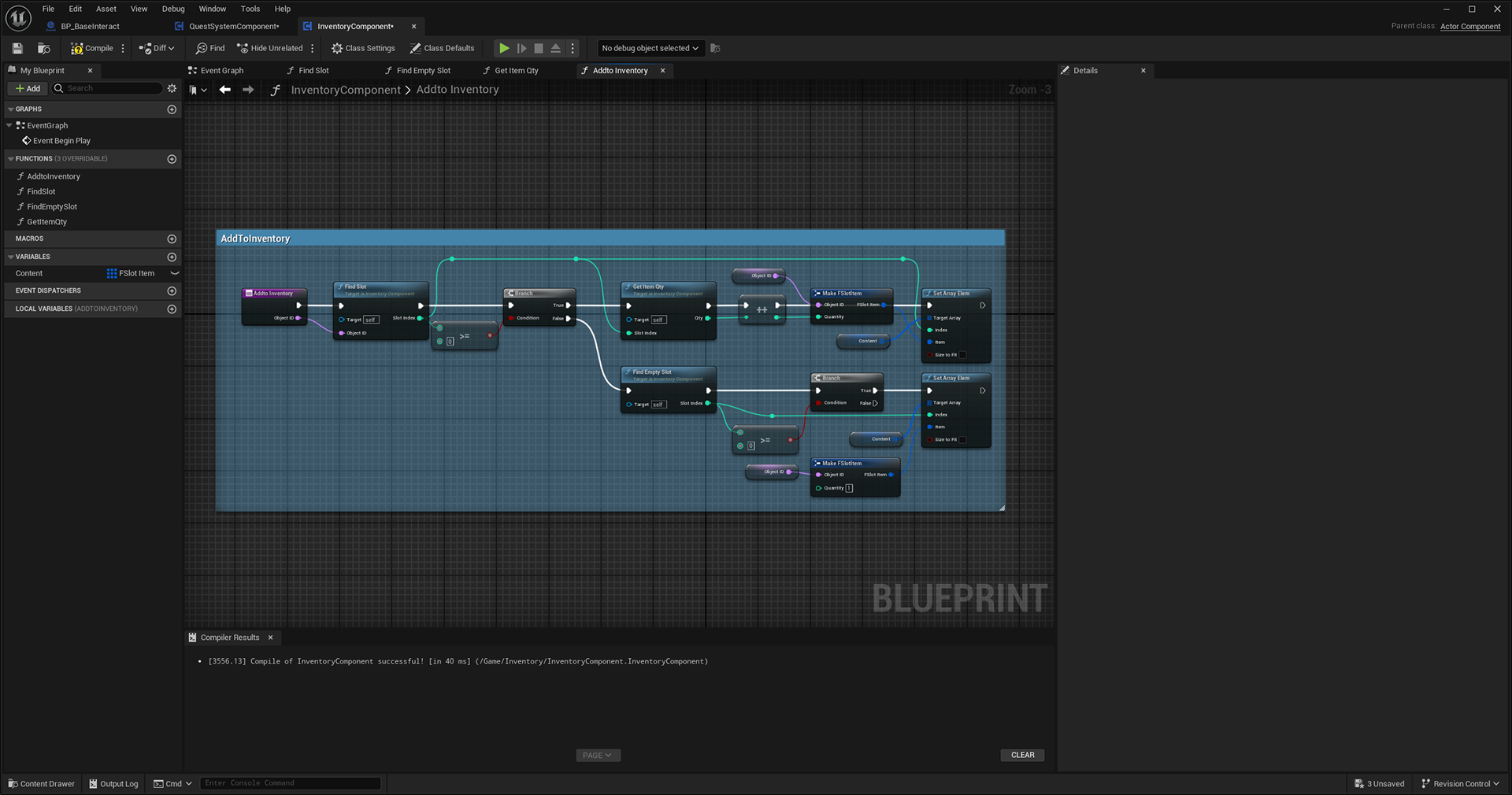1512x795 pixels.
Task: Add a new macro with plus icon
Action: [x=172, y=238]
